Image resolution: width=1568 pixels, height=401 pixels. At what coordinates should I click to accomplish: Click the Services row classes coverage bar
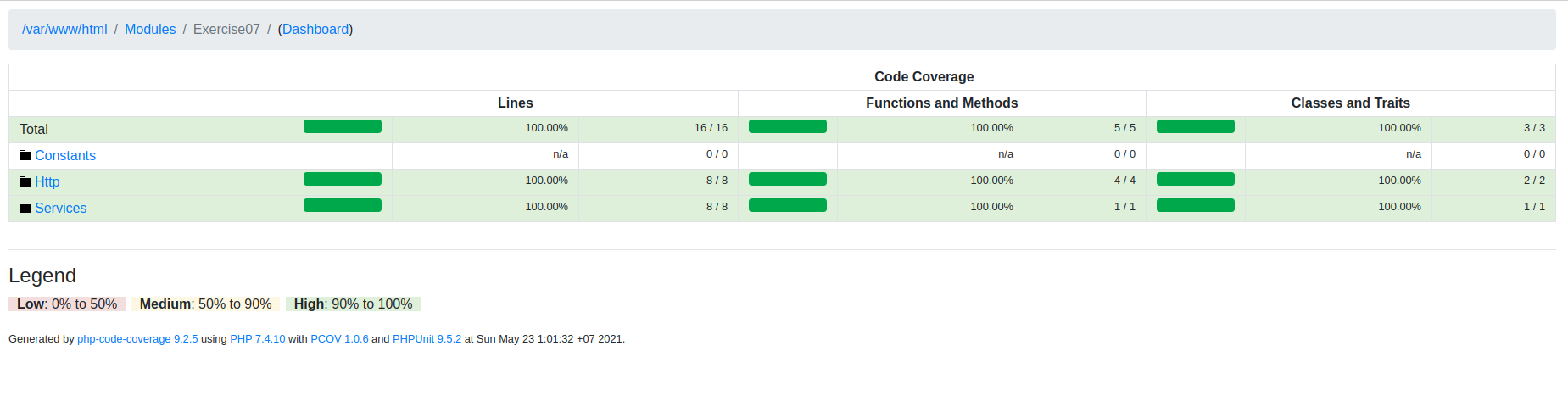coord(1196,205)
